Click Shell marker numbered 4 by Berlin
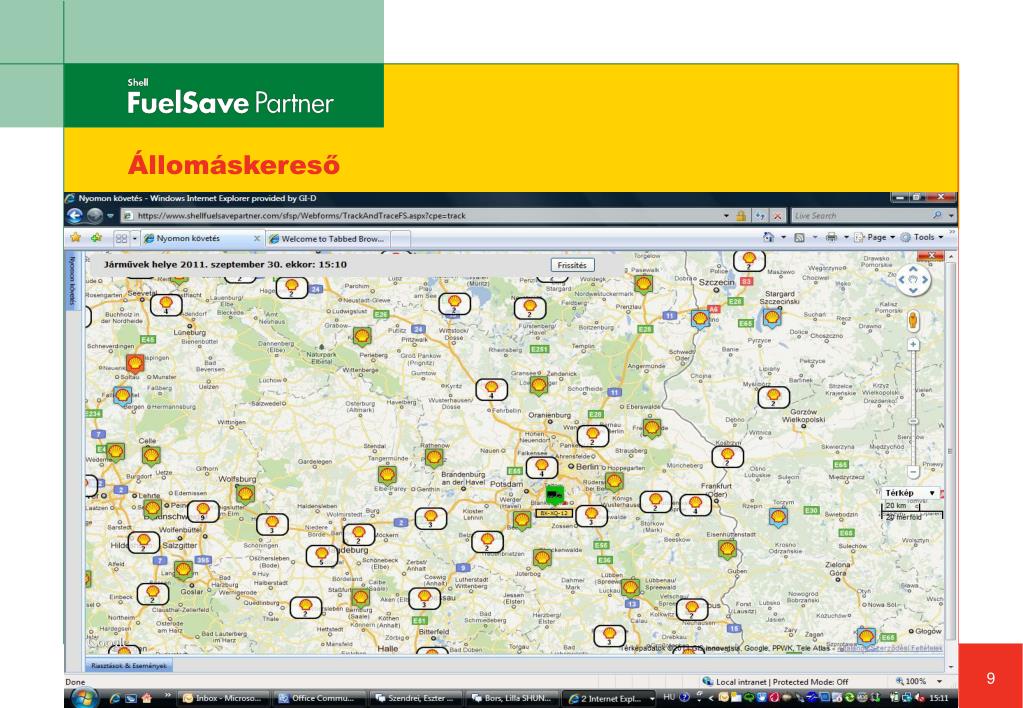Image resolution: width=1023 pixels, height=708 pixels. tap(542, 467)
